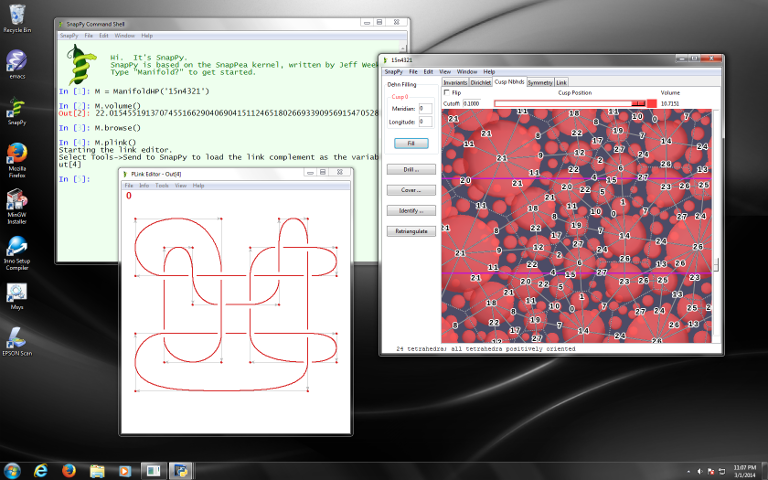
Task: Click the Volume value 10.7151
Action: [x=670, y=103]
